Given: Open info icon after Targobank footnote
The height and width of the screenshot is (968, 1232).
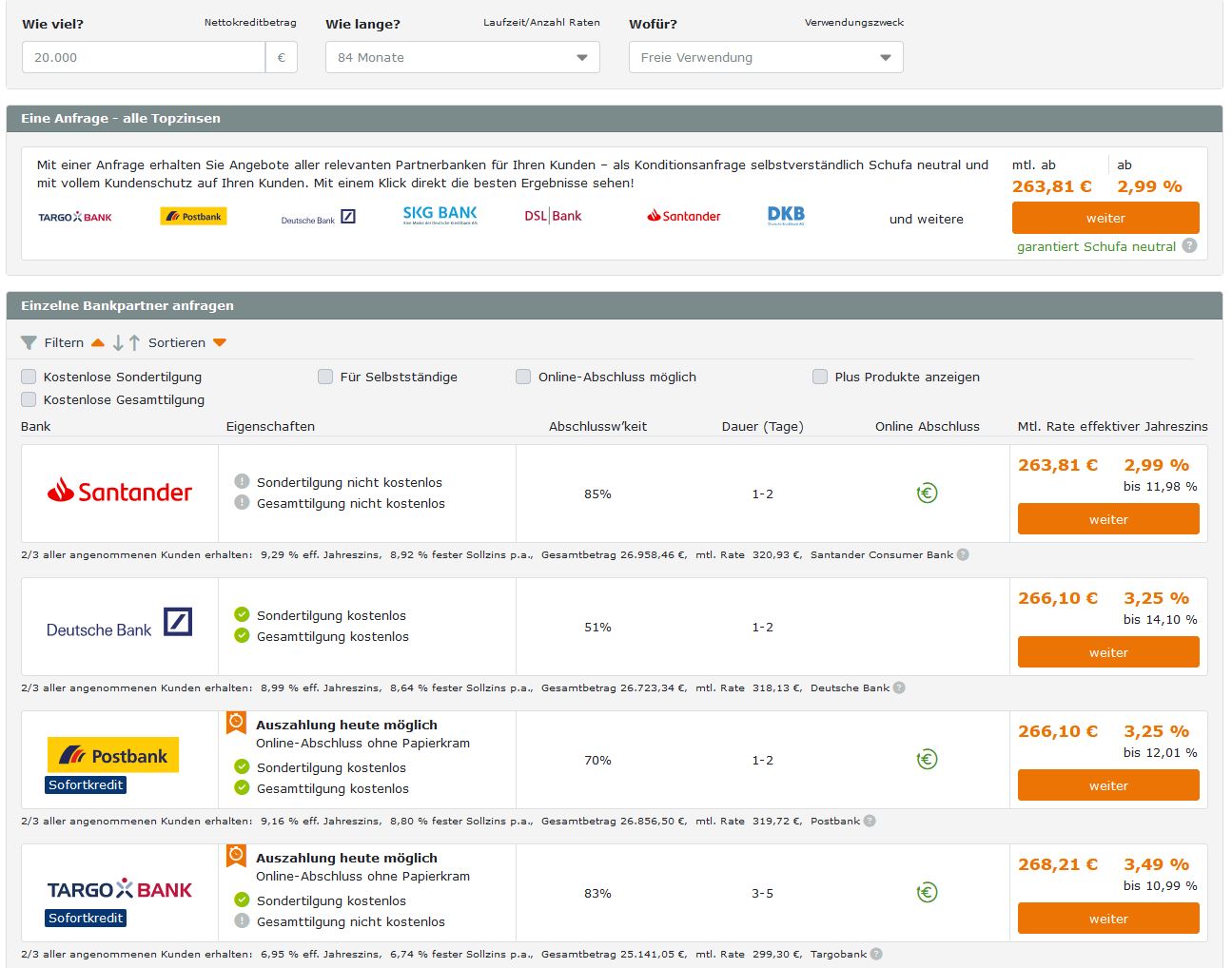Looking at the screenshot, I should click(x=876, y=954).
